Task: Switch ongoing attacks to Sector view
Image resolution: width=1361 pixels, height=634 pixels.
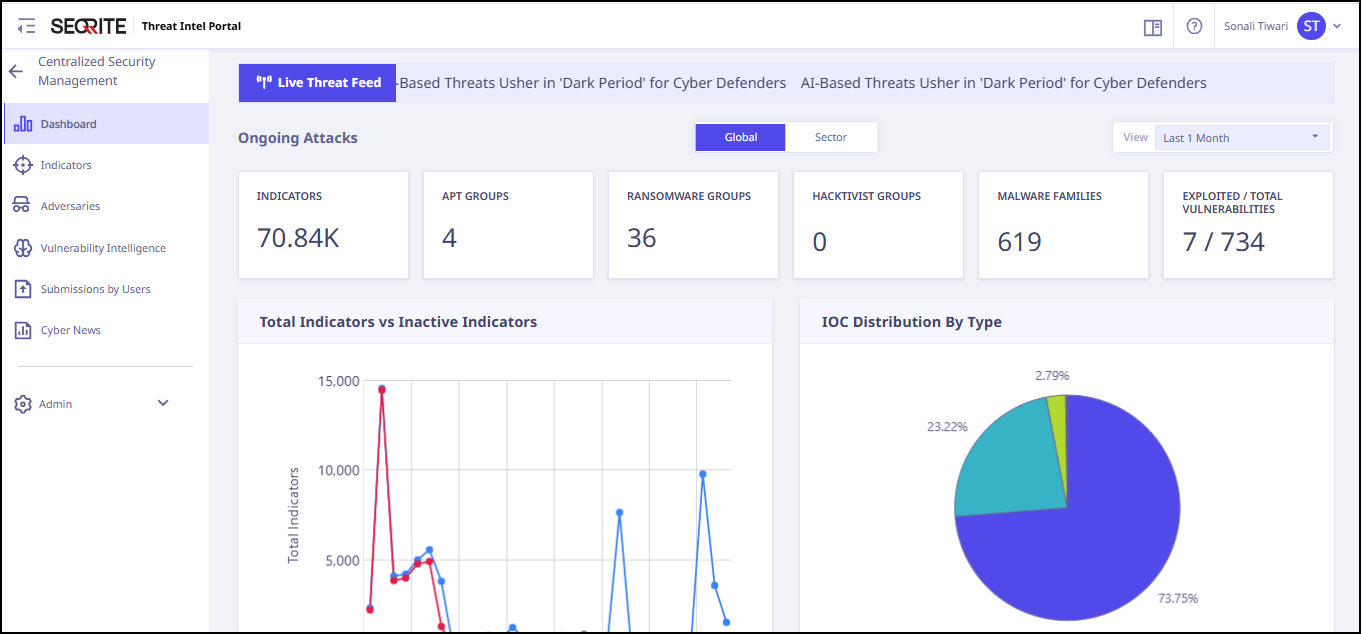Action: pyautogui.click(x=831, y=137)
